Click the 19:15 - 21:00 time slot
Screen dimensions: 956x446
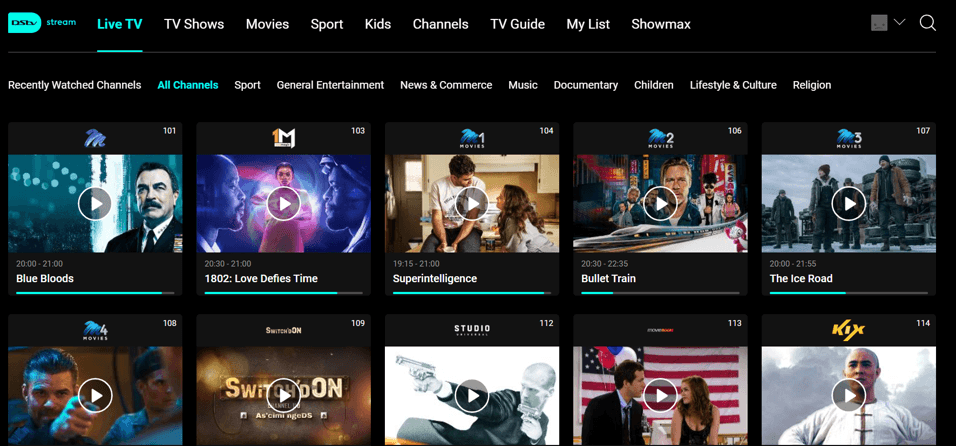point(416,264)
